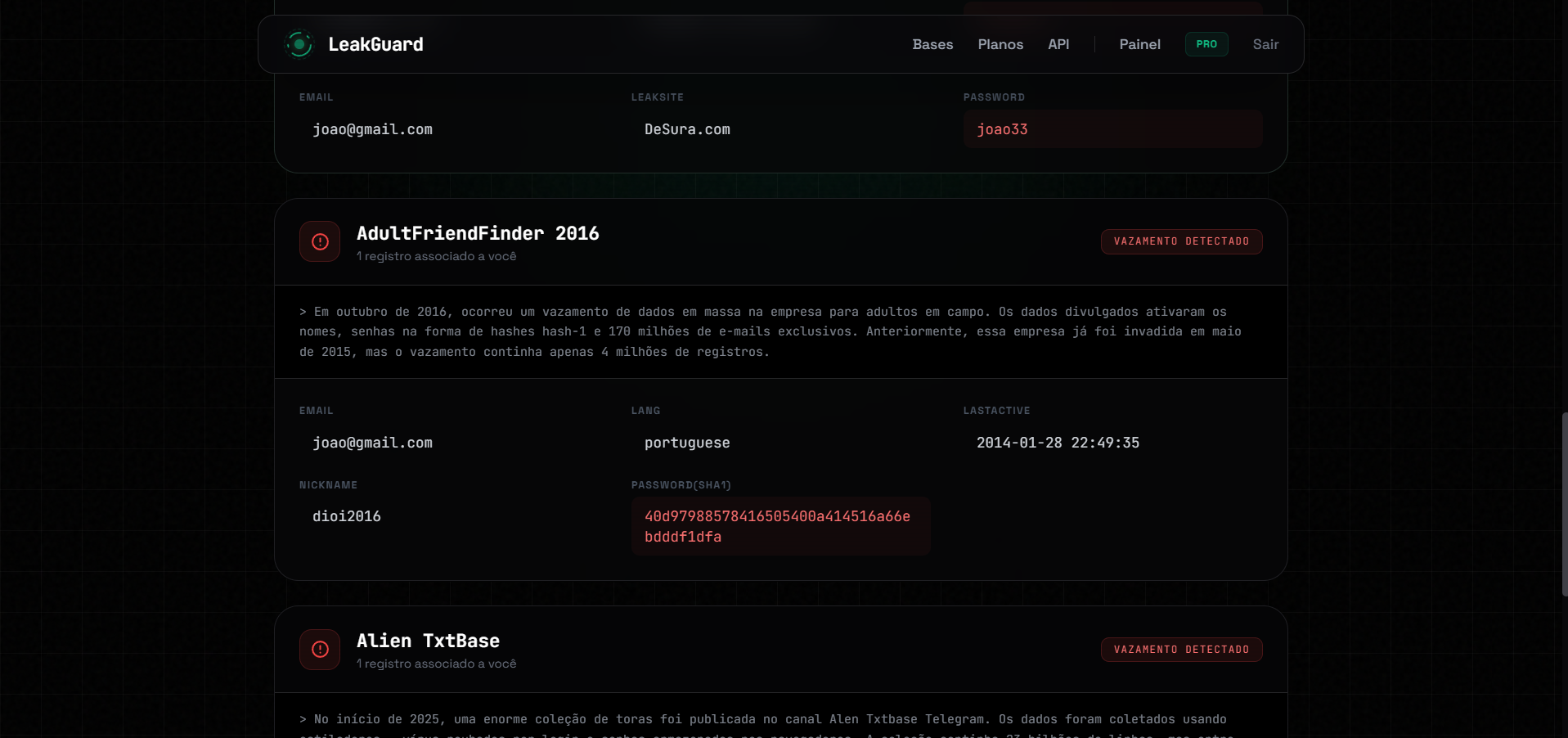Select lastactive value 2014-01-28 22:49:35
The width and height of the screenshot is (1568, 738).
click(1058, 443)
